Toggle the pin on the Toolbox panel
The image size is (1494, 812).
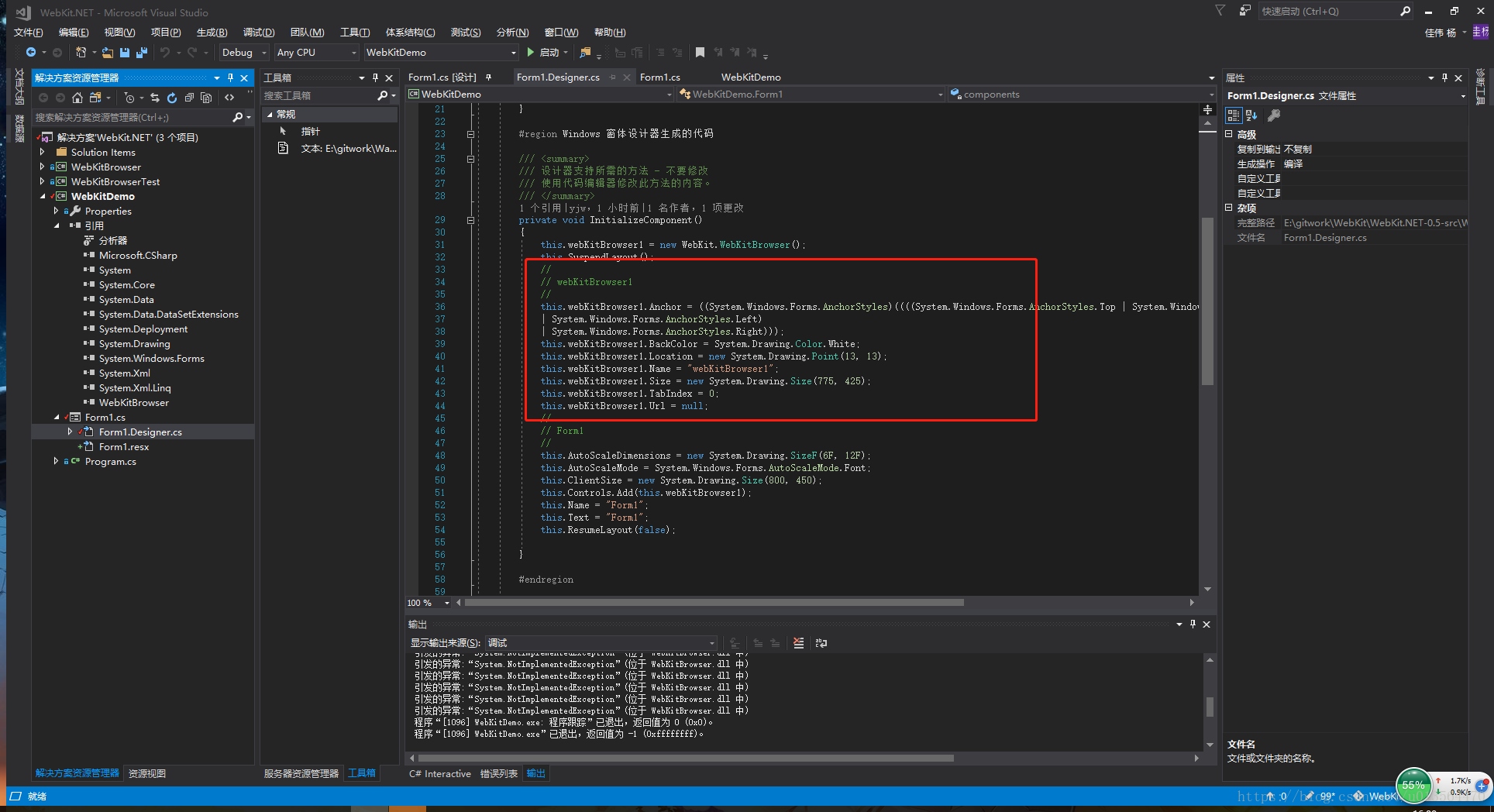point(376,78)
